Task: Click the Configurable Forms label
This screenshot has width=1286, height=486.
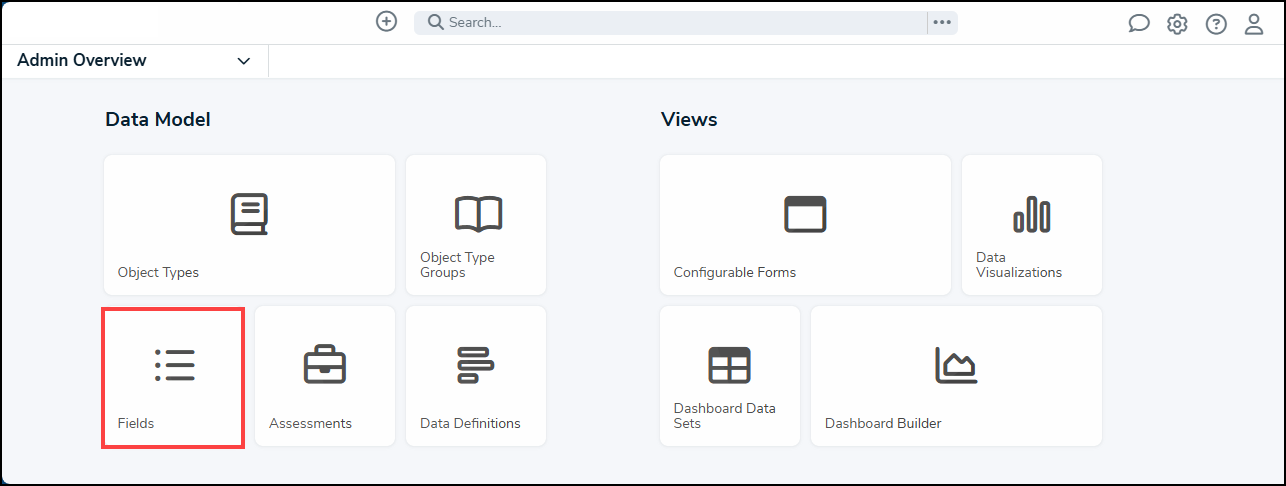Action: coord(735,272)
